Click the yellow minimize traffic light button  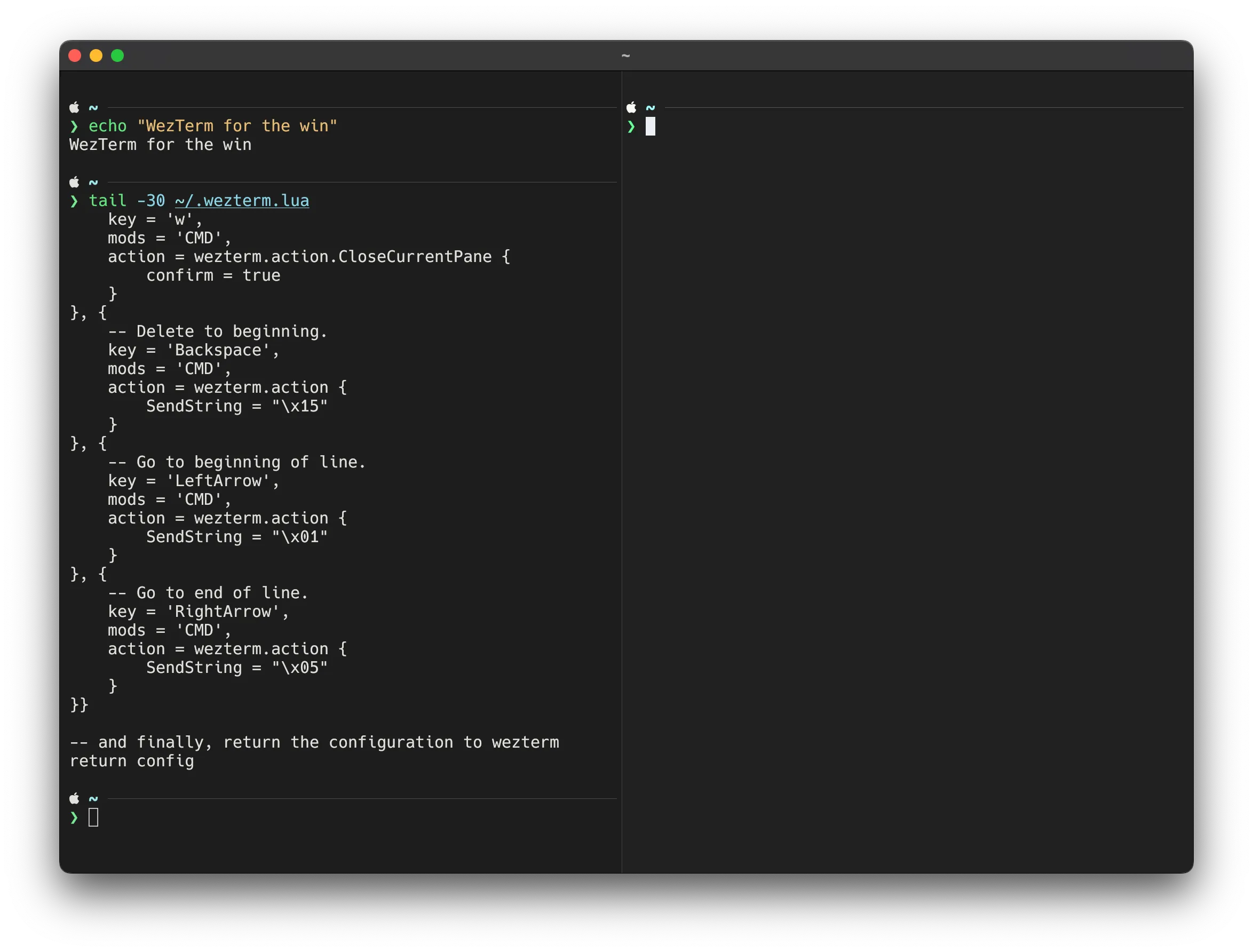[x=96, y=55]
